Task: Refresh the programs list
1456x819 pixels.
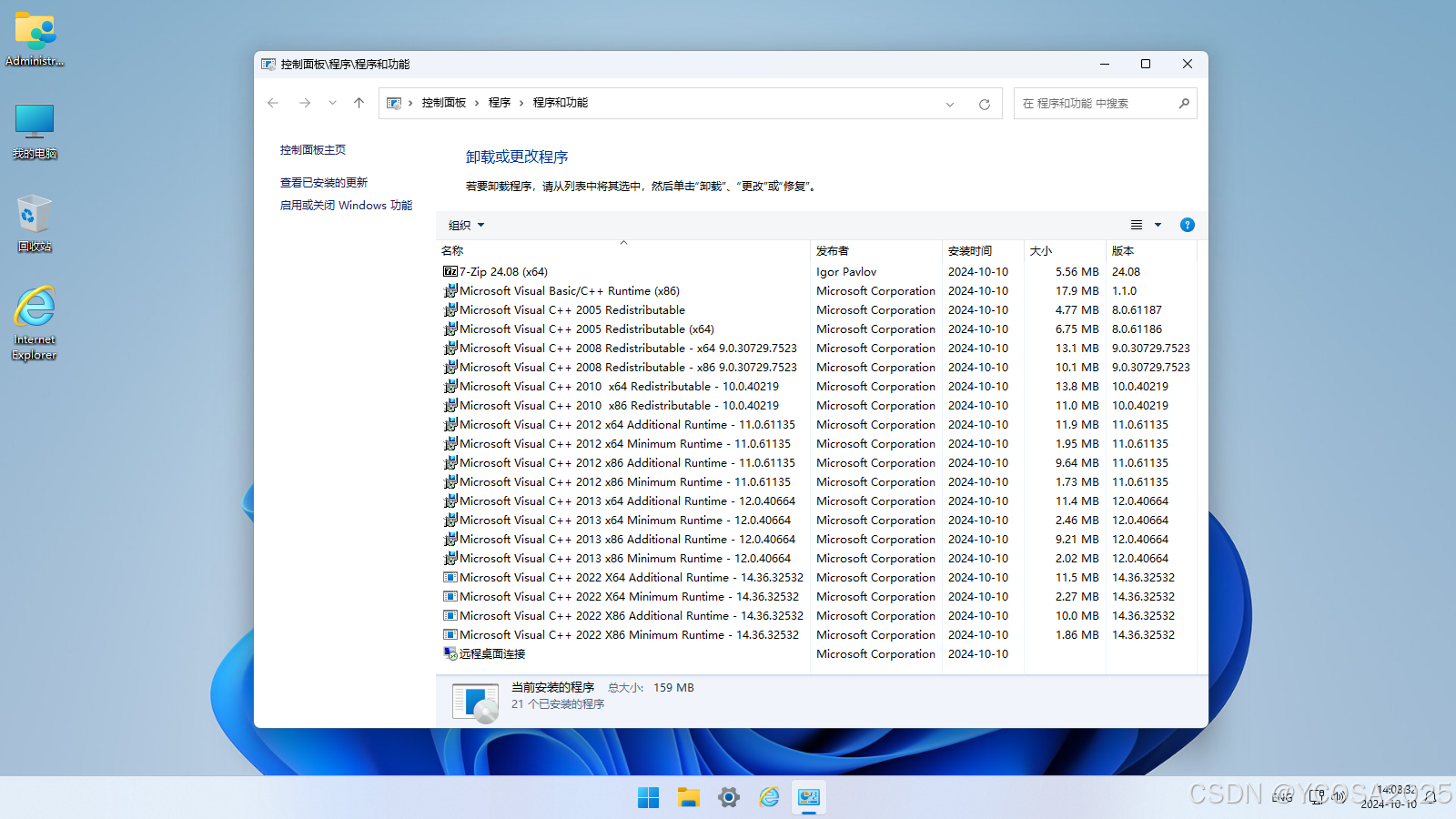Action: (x=984, y=104)
